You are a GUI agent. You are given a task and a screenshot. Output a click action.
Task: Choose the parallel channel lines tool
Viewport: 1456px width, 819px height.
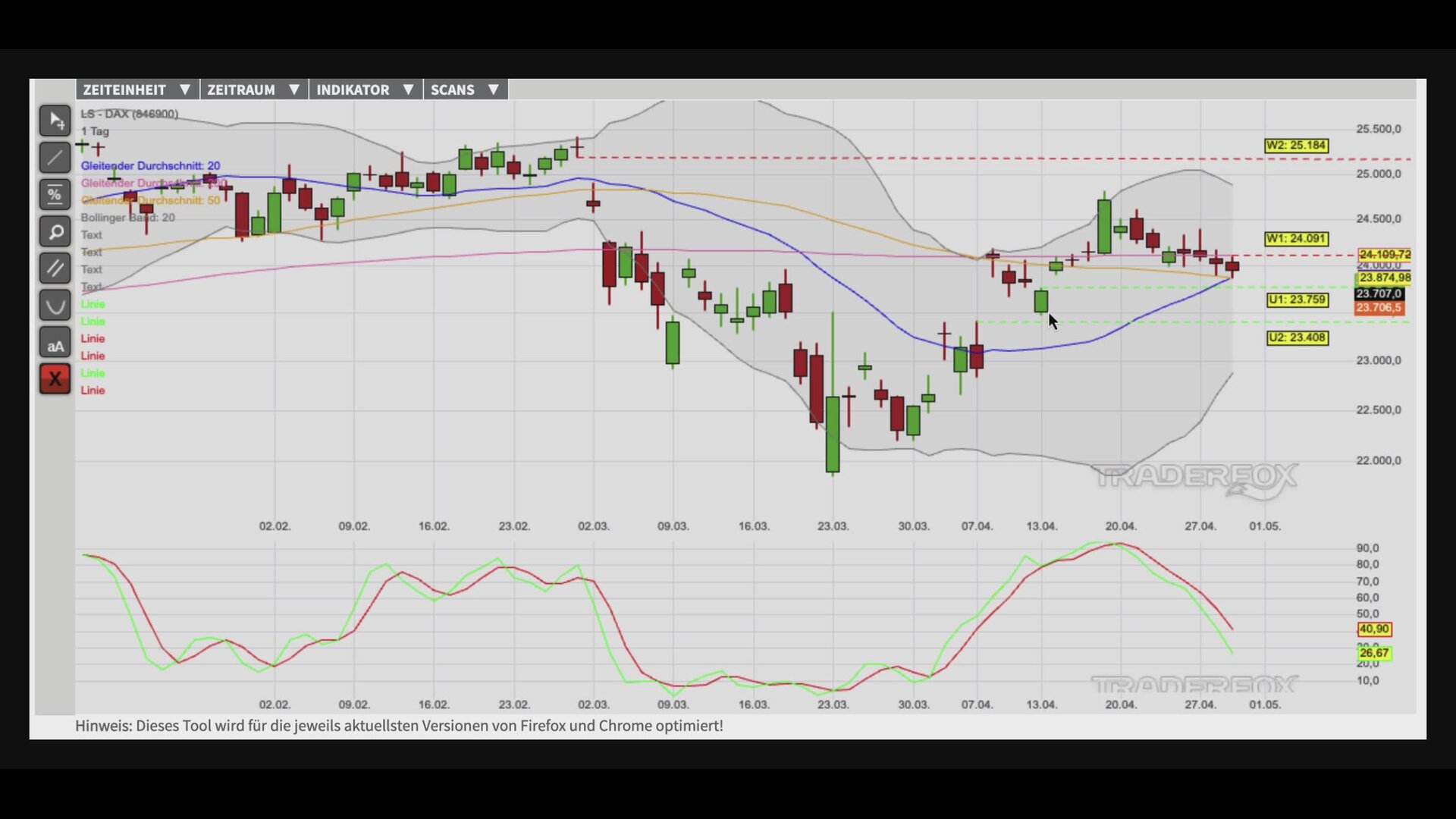pos(55,268)
